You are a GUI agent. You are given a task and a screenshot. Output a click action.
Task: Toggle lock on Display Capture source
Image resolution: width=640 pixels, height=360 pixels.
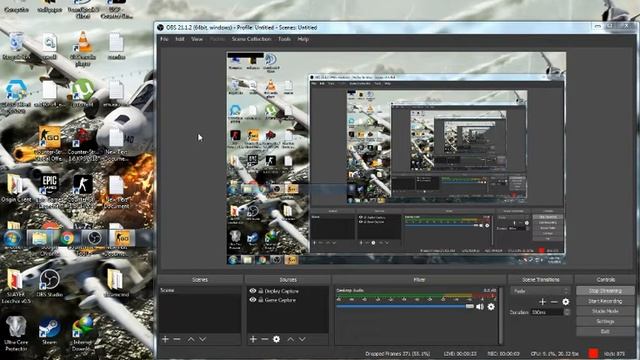click(x=260, y=291)
